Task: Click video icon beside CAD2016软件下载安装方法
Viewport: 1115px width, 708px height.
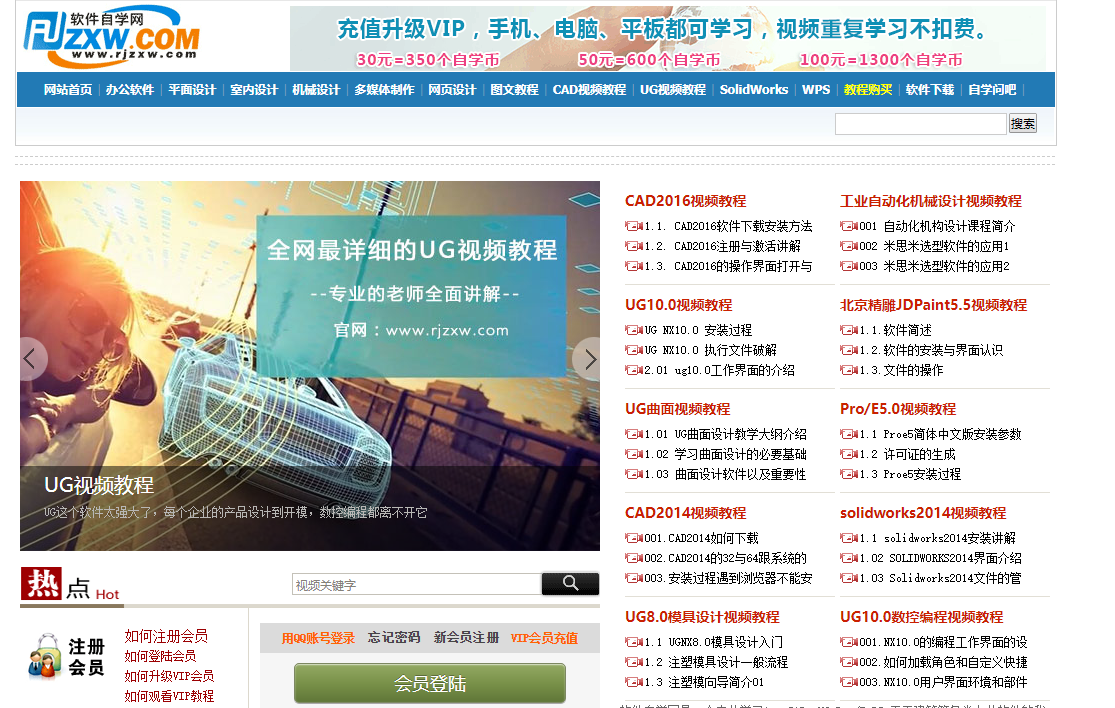Action: (634, 226)
